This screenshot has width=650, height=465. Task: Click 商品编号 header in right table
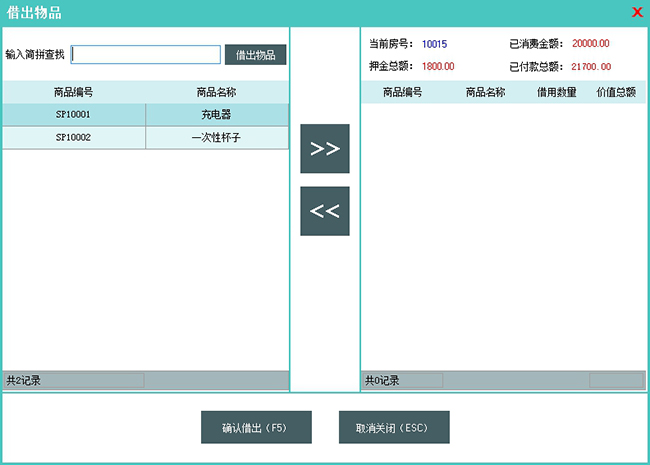[x=402, y=92]
